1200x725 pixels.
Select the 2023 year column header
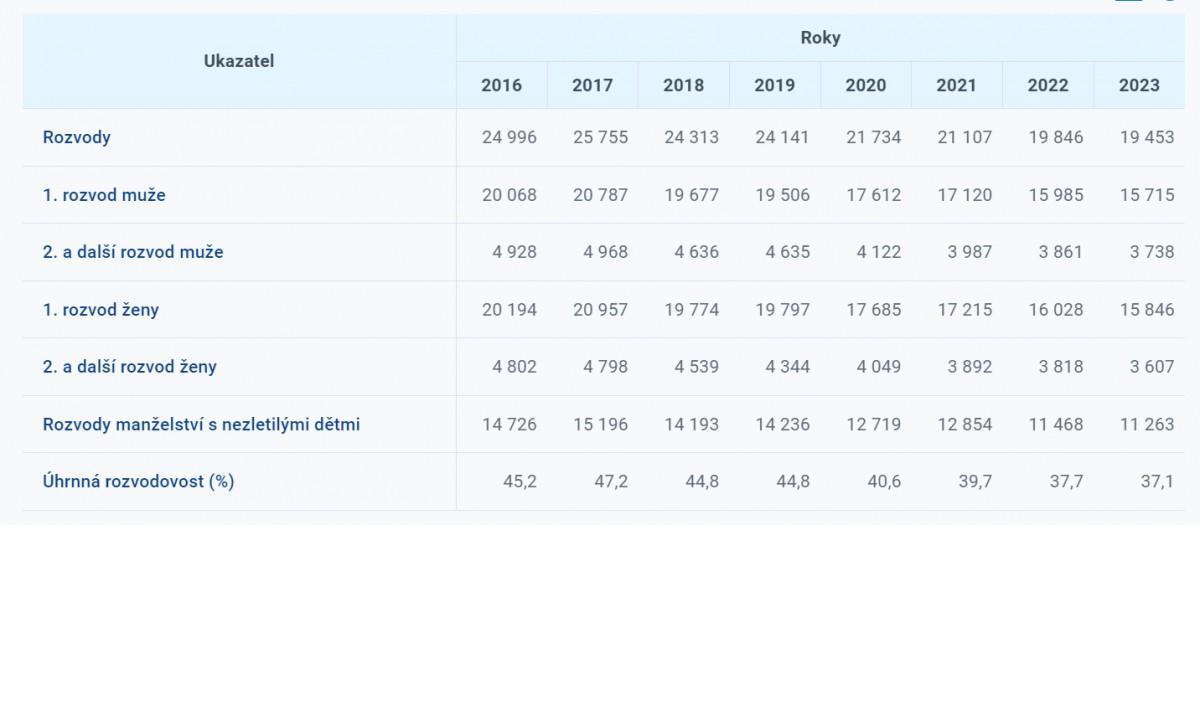point(1139,85)
